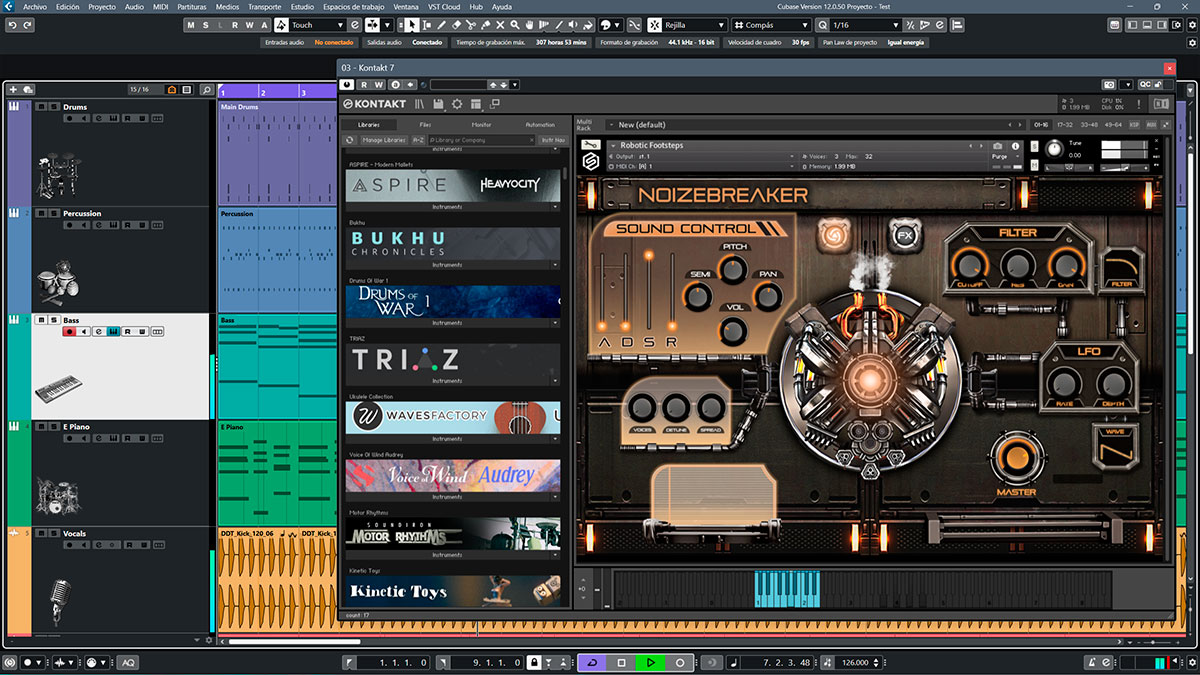Adjust the Noizebreaker Cutoff filter knob

968,264
